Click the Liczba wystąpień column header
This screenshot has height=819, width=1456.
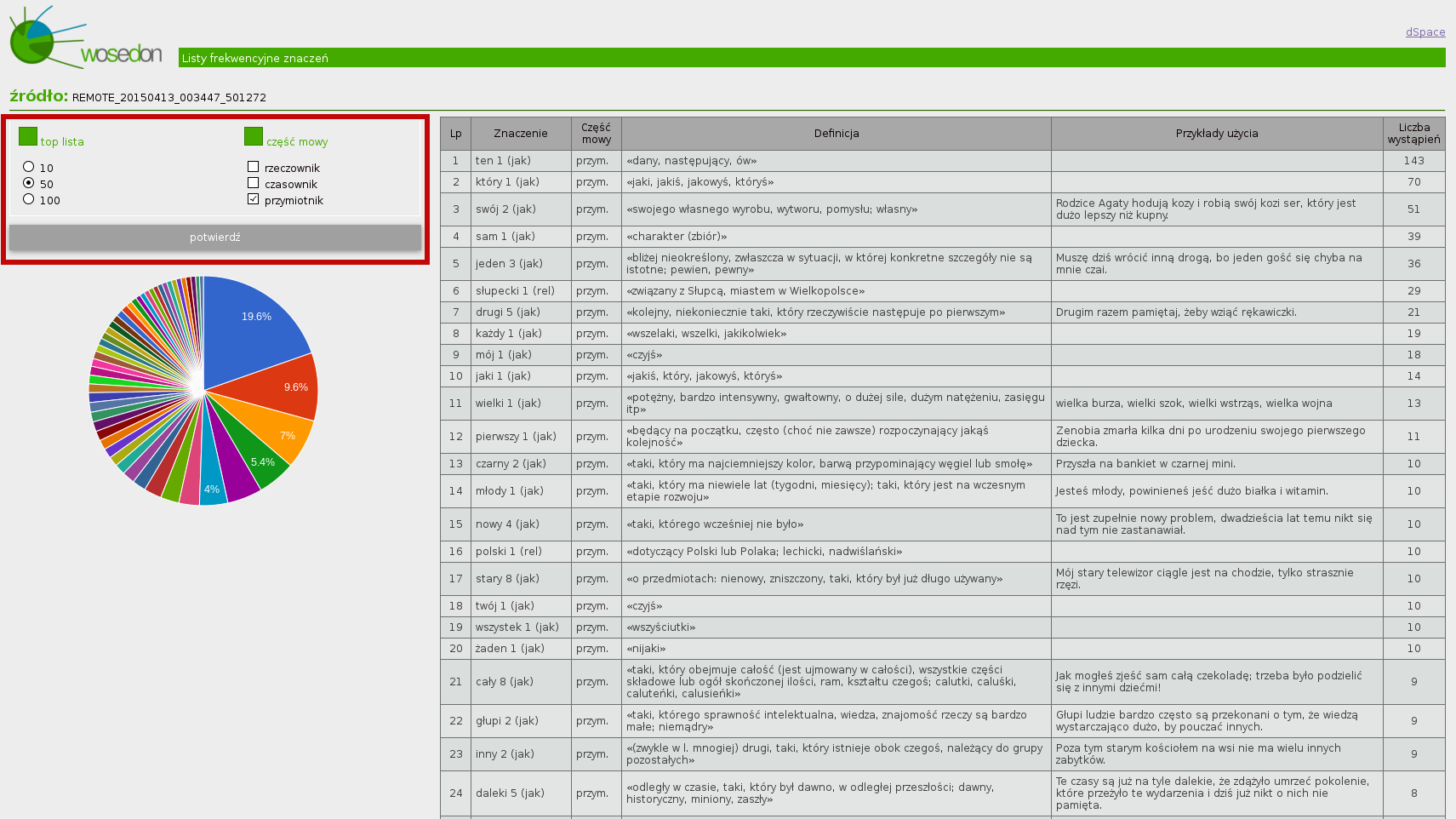[1414, 134]
